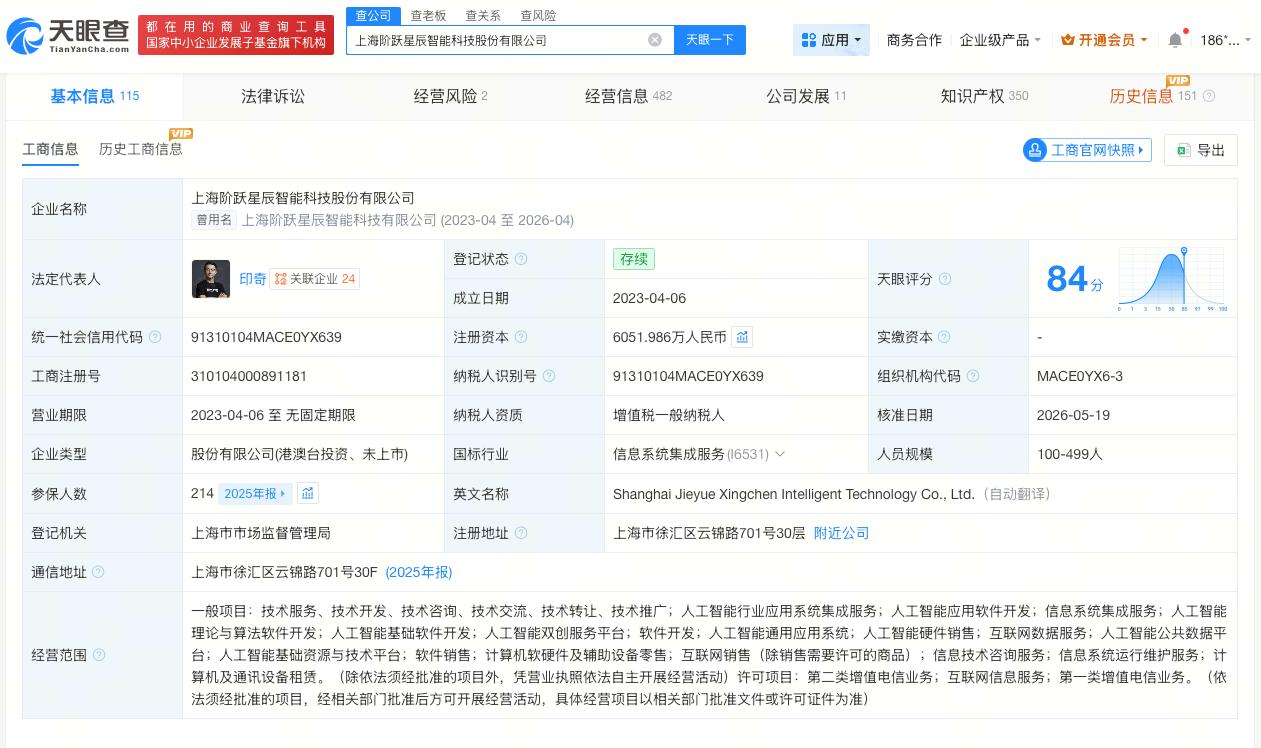Click the former name 上海阶跃星辰智能科技有限公司

pos(339,220)
